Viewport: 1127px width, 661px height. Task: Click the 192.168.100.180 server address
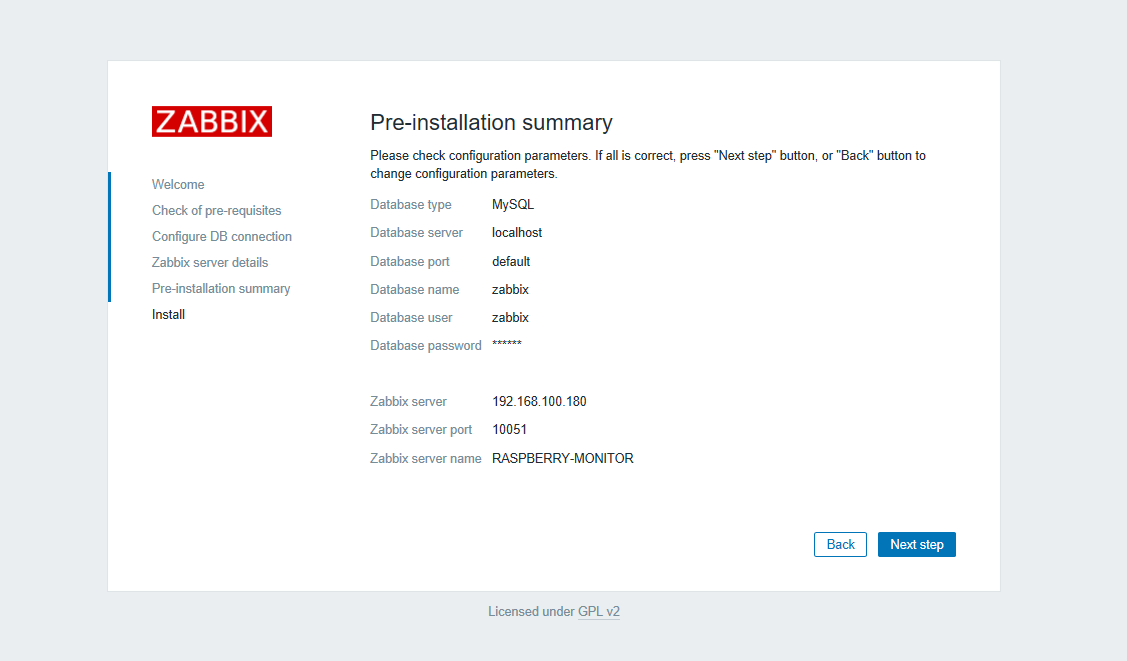(539, 401)
